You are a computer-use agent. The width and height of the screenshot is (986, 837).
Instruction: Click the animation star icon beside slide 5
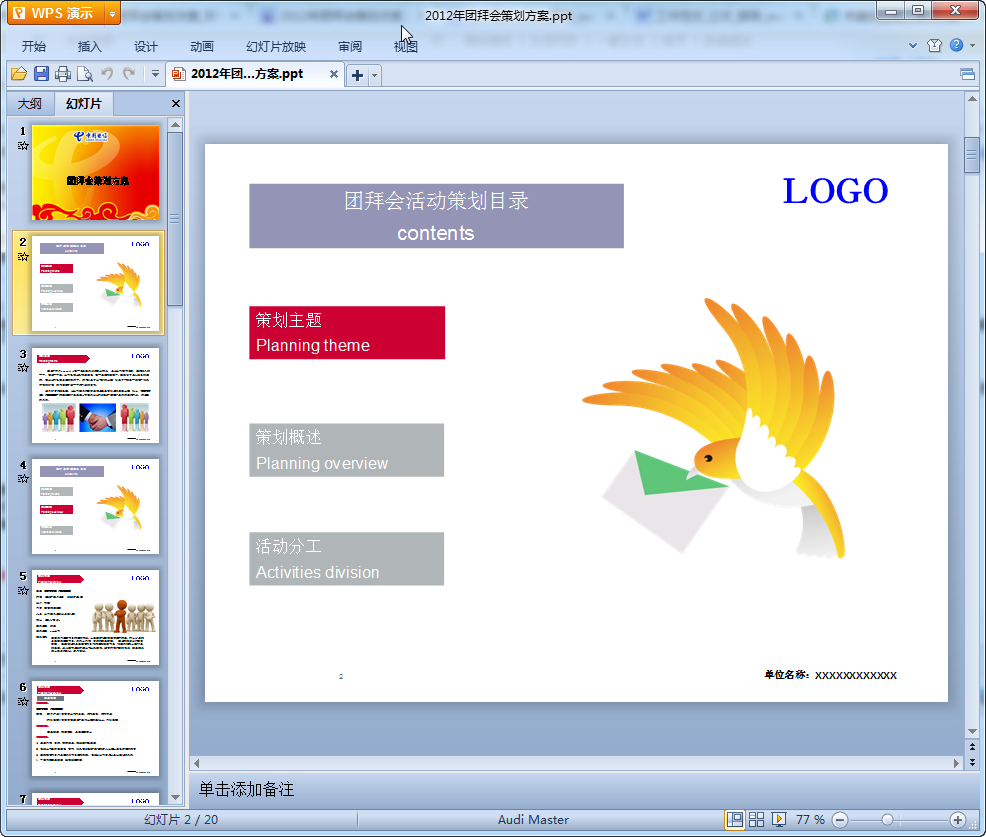click(x=23, y=590)
